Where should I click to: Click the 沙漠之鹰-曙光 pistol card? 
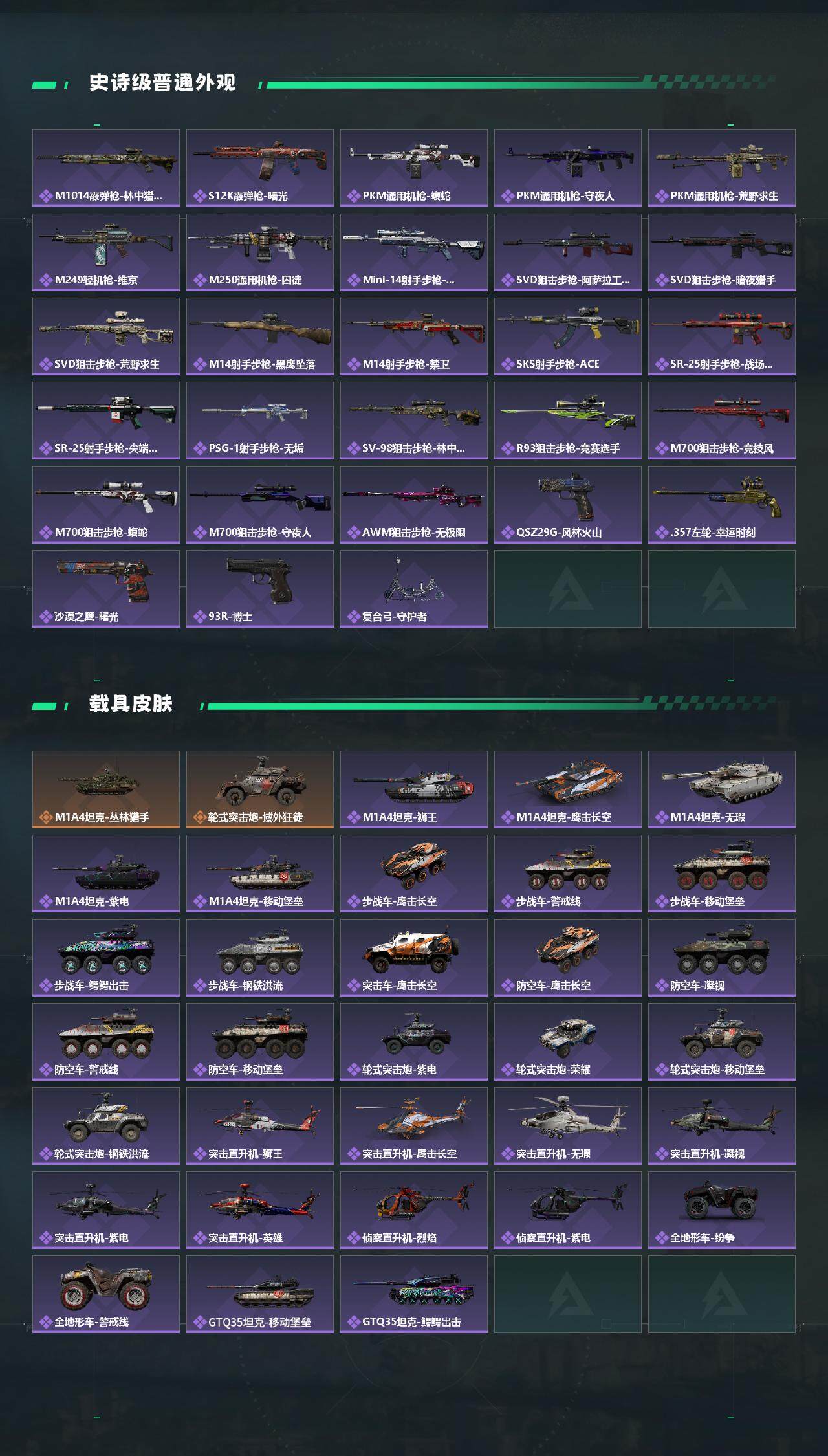point(106,589)
